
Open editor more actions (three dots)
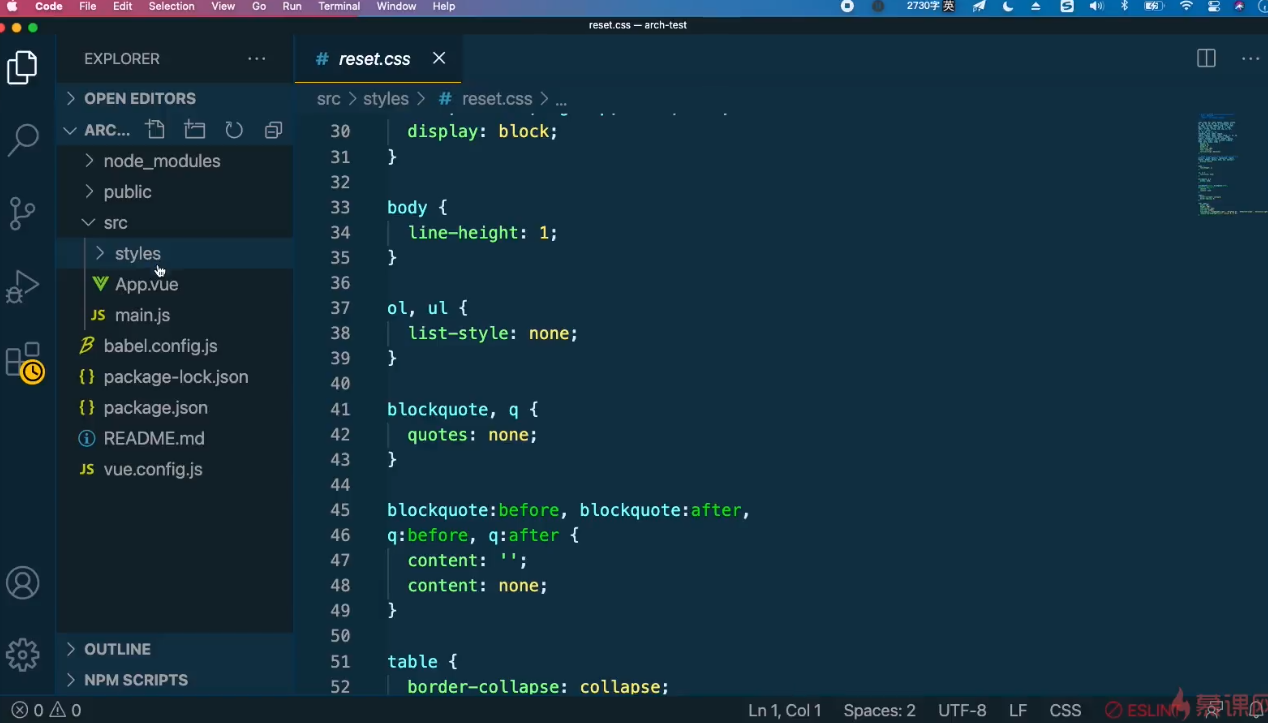(x=1250, y=59)
